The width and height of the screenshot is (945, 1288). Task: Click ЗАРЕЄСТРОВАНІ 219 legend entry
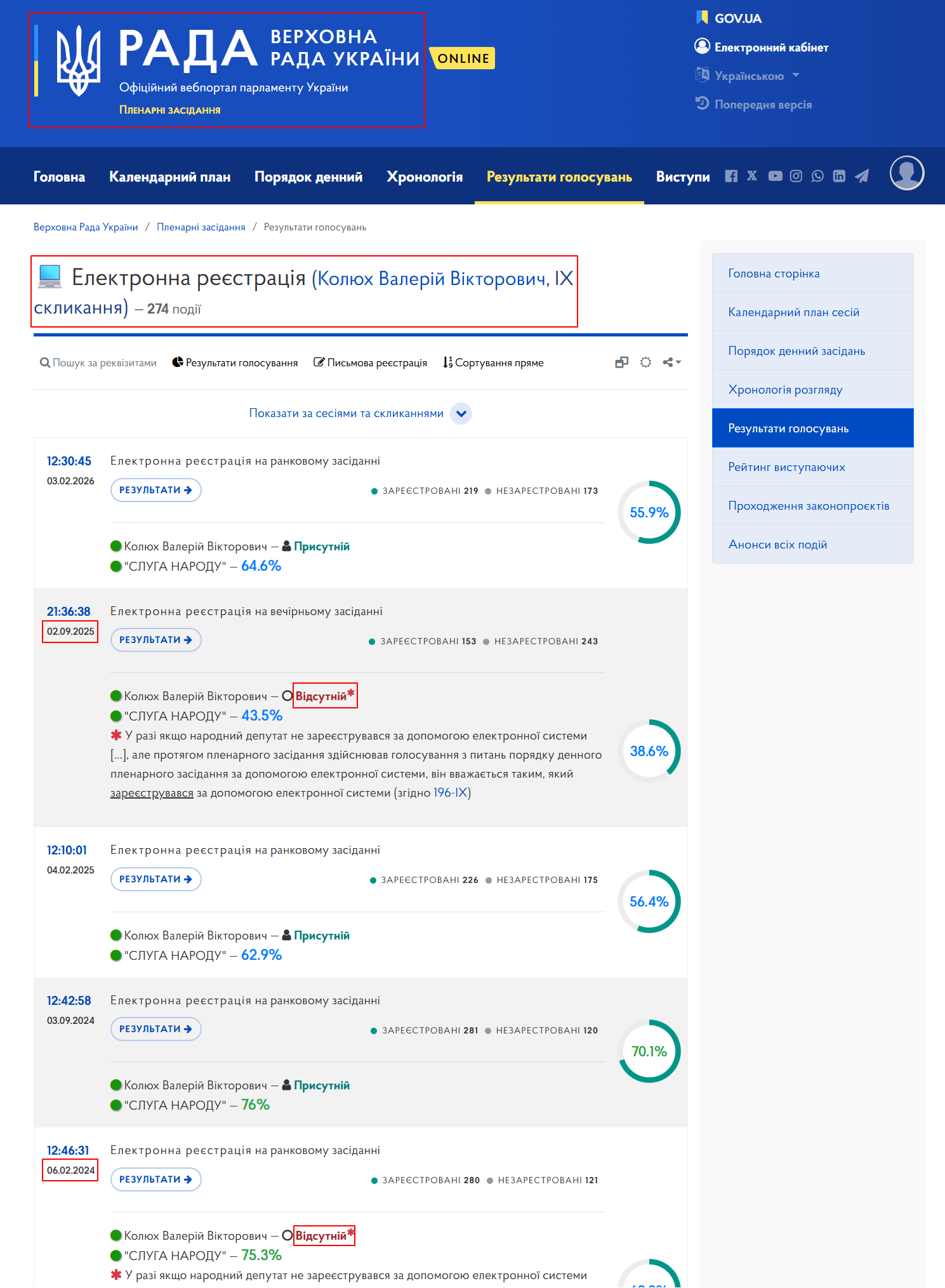425,491
